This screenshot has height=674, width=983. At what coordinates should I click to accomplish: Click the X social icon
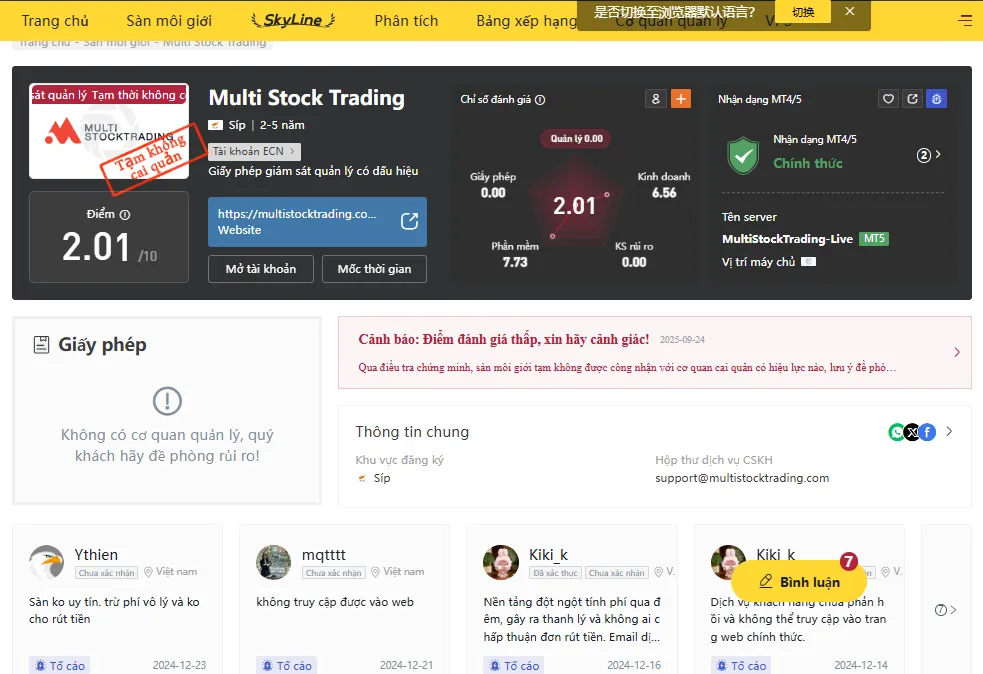point(913,432)
